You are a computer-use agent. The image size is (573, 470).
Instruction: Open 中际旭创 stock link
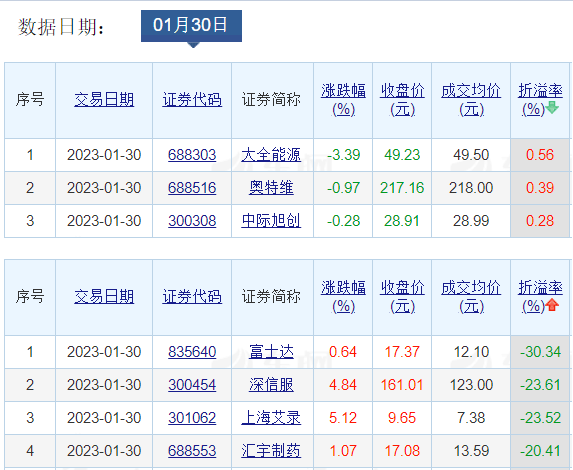pos(271,221)
